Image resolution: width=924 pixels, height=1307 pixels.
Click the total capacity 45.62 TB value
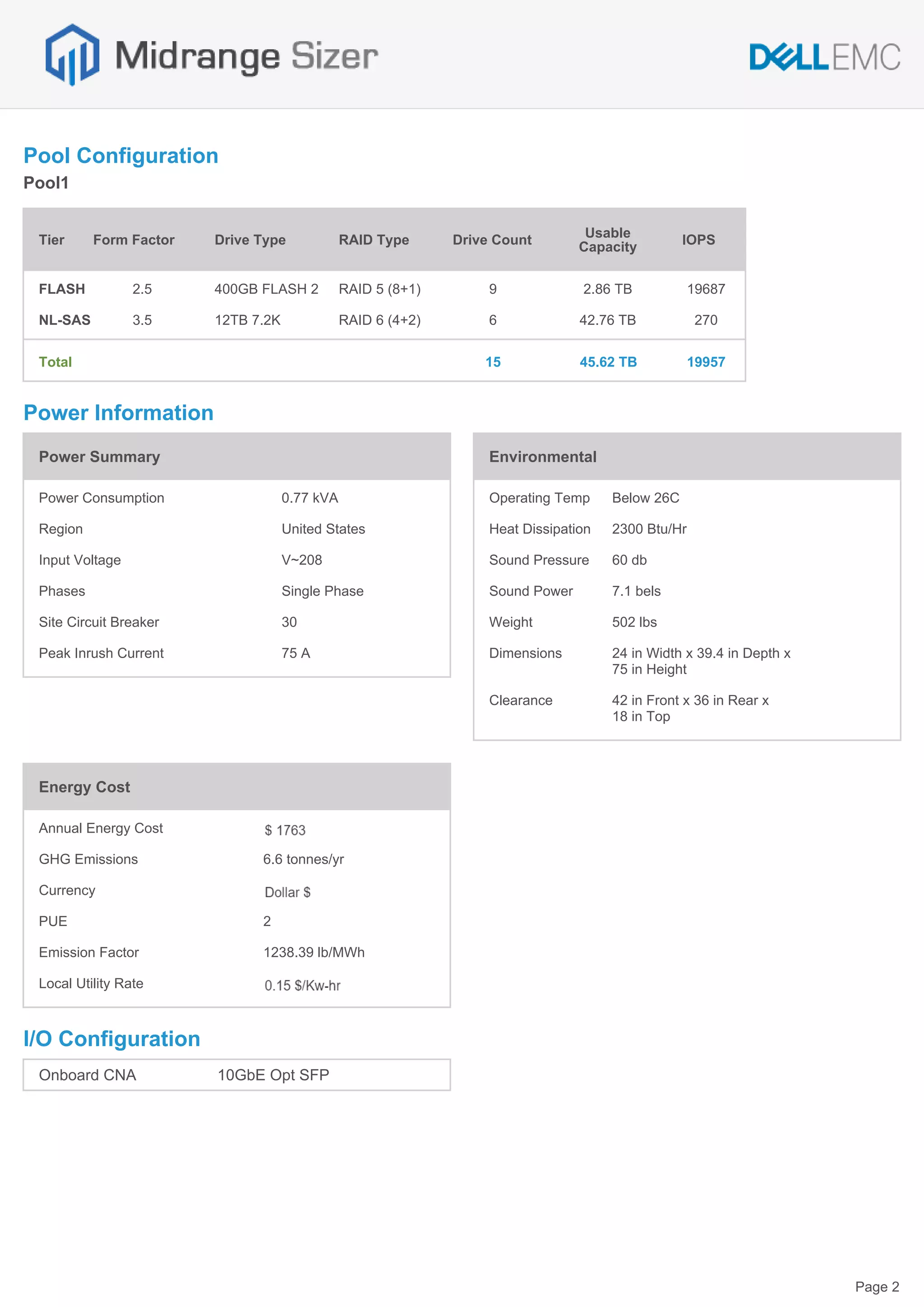pyautogui.click(x=608, y=362)
